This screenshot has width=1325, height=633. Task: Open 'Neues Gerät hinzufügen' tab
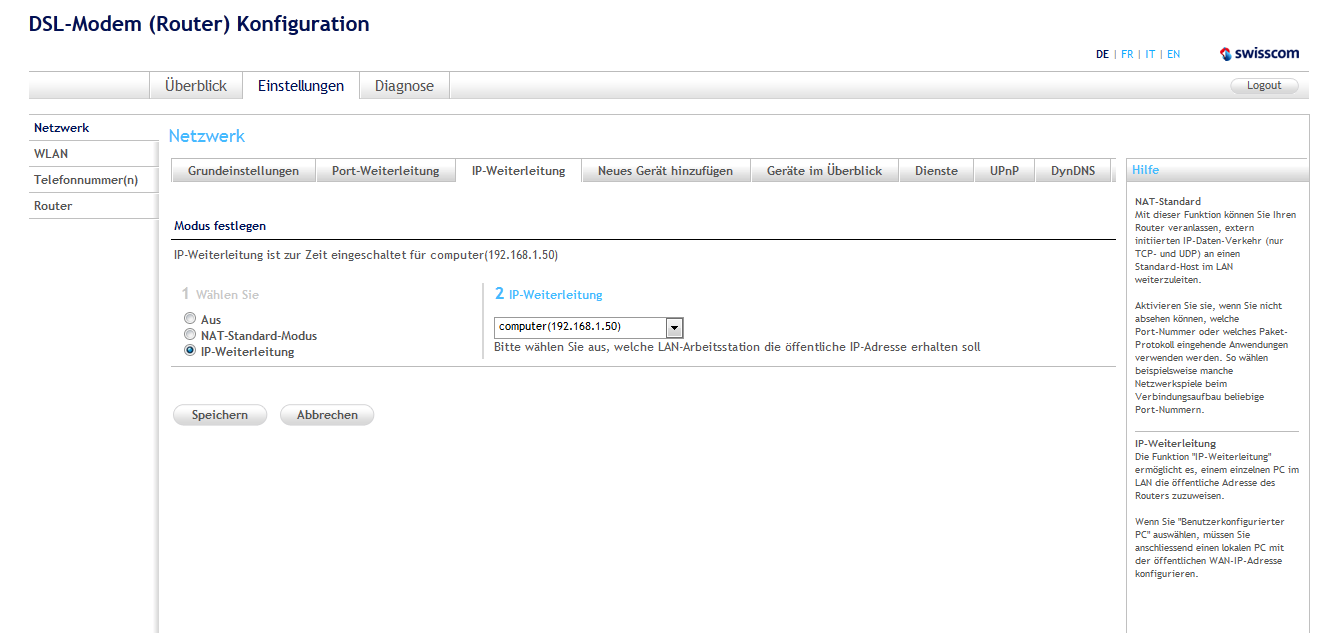[x=665, y=171]
